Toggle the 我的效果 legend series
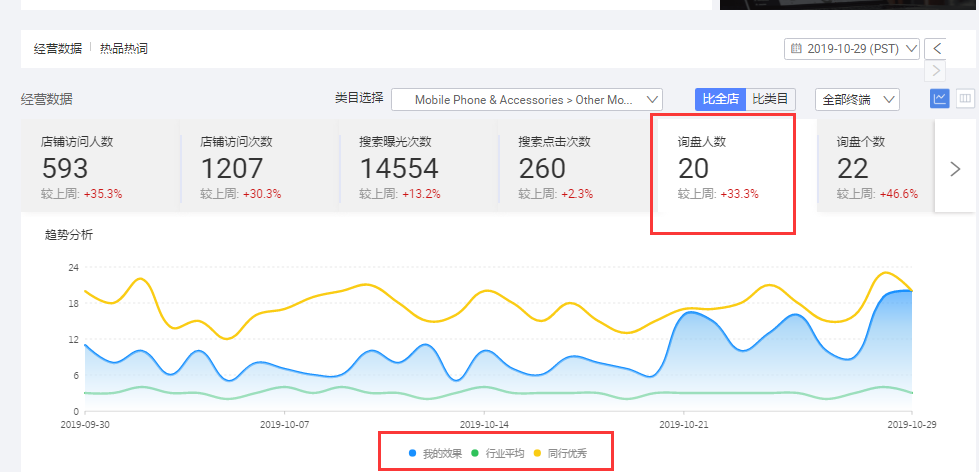The width and height of the screenshot is (979, 472). (x=435, y=454)
